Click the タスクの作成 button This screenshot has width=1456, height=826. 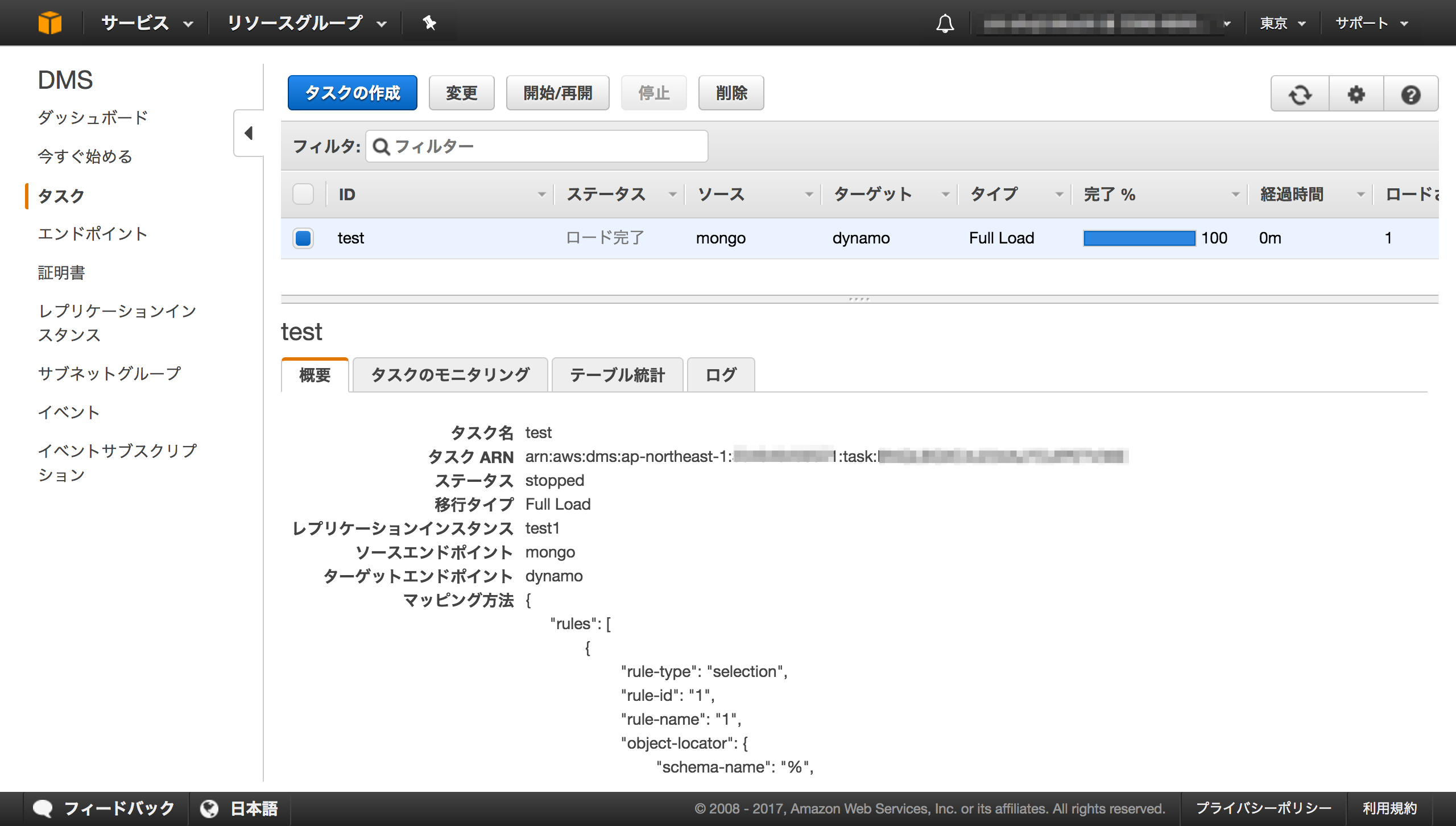tap(352, 92)
